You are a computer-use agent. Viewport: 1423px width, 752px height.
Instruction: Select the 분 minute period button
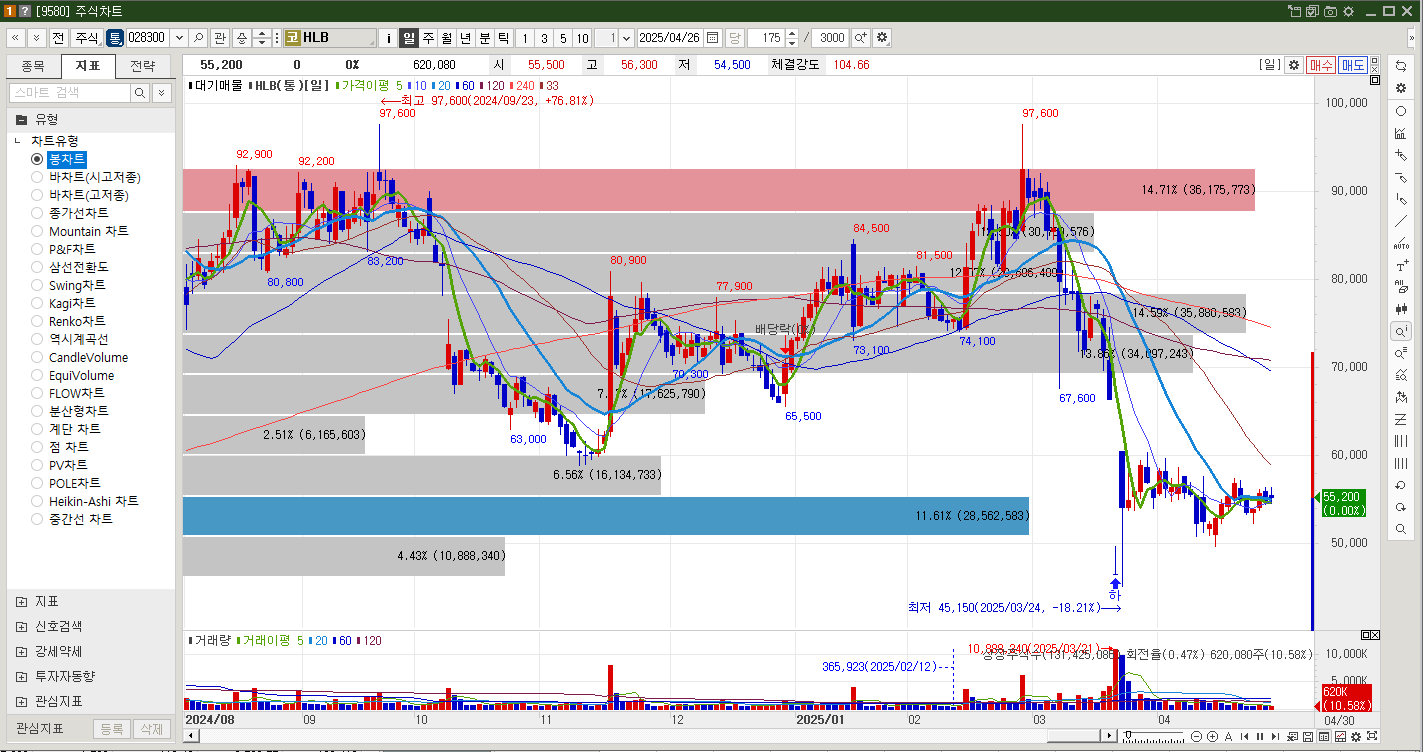pos(485,38)
